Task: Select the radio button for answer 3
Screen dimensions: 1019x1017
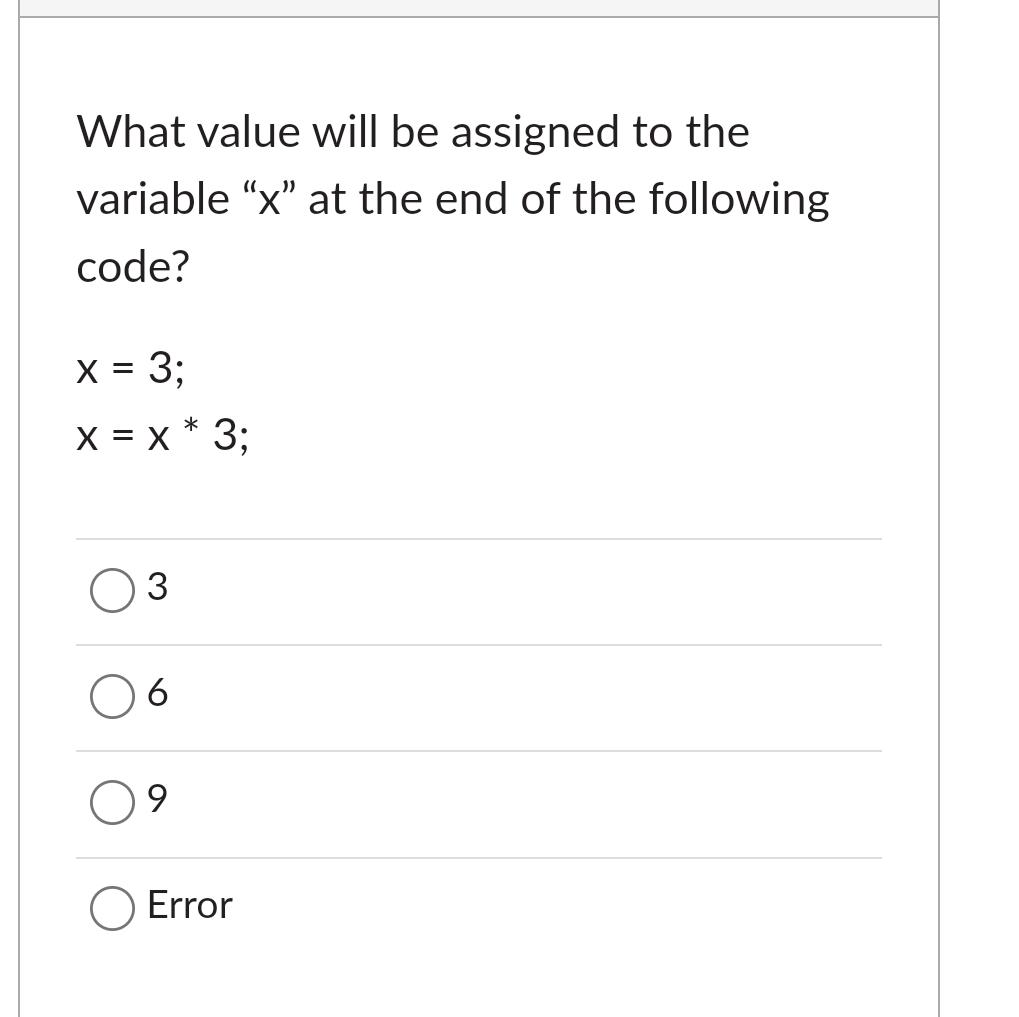Action: coord(111,590)
